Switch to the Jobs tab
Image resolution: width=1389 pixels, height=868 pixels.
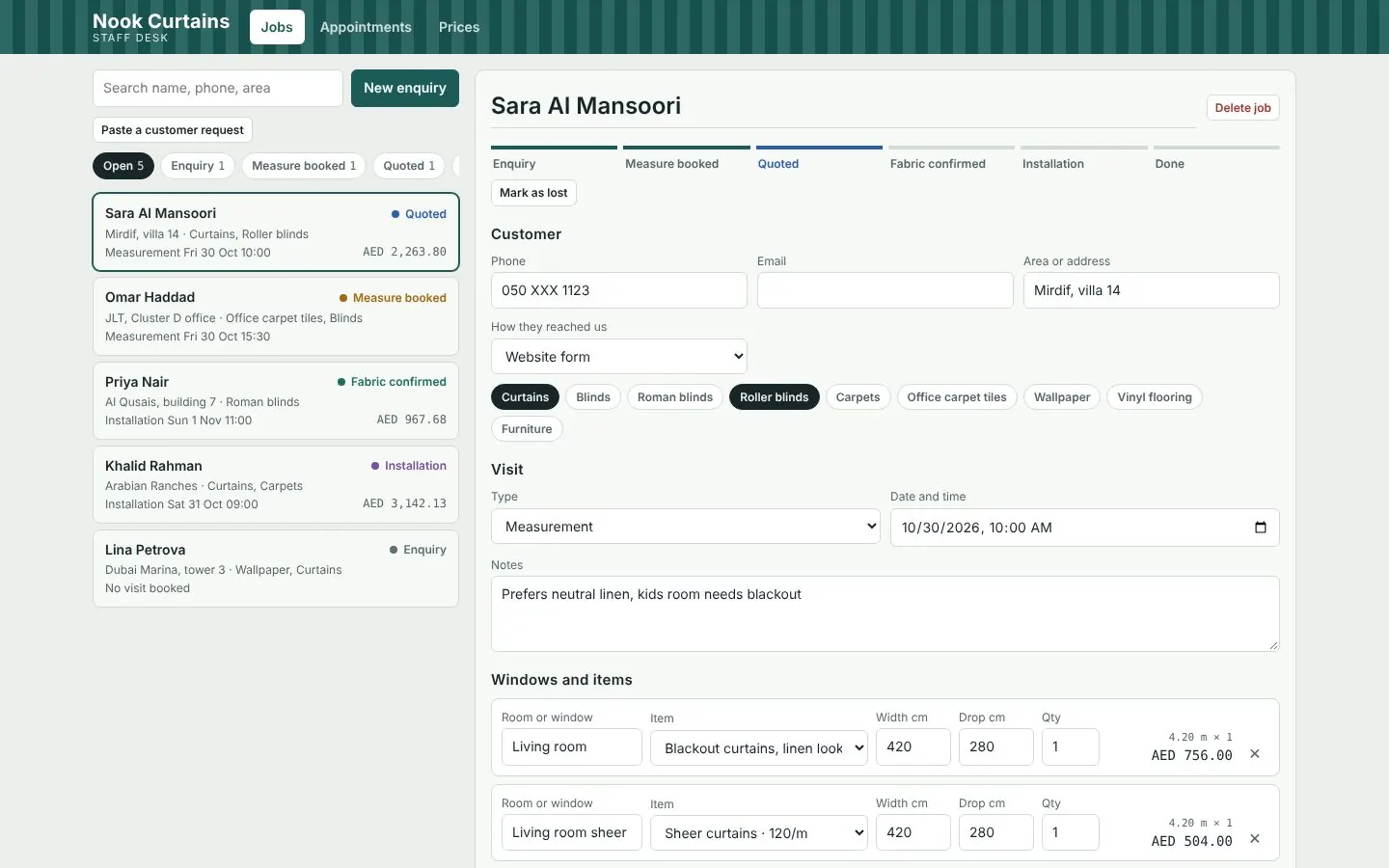pos(277,27)
